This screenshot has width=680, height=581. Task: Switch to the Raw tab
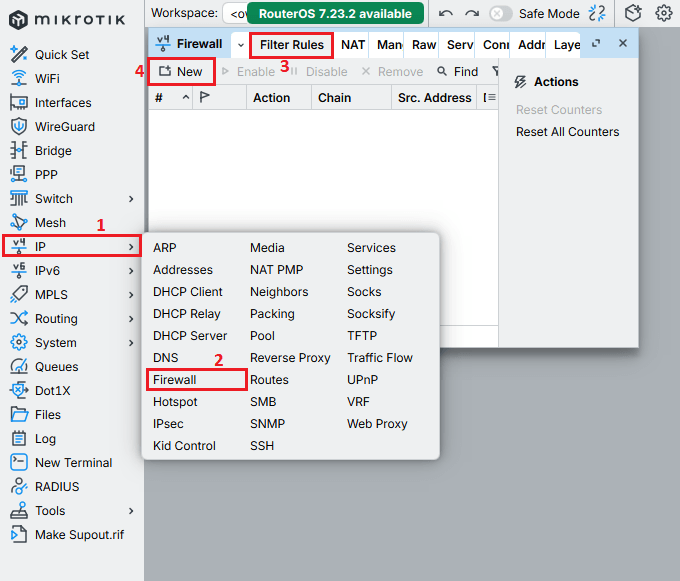pos(424,45)
